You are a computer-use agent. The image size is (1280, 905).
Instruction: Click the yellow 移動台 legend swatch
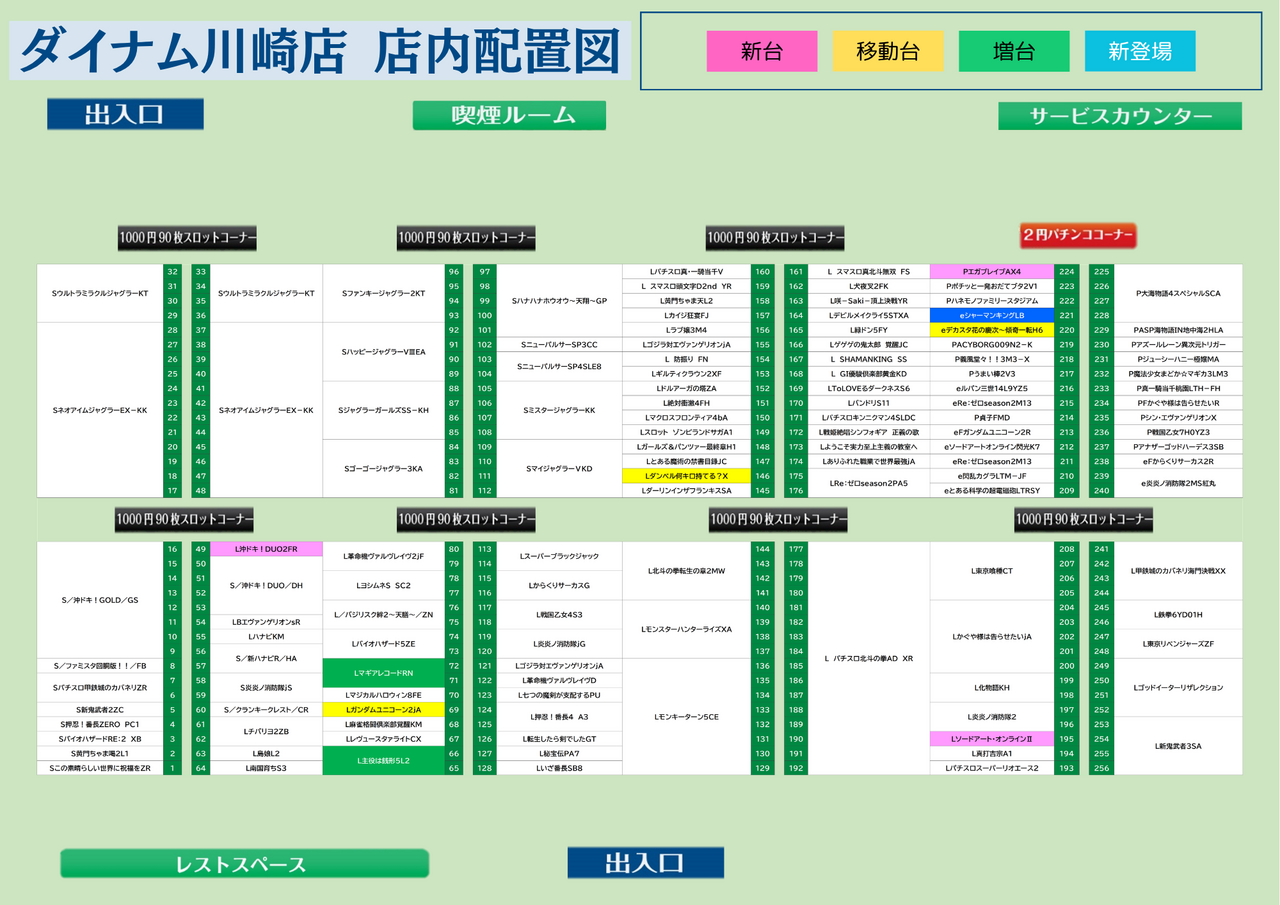888,51
